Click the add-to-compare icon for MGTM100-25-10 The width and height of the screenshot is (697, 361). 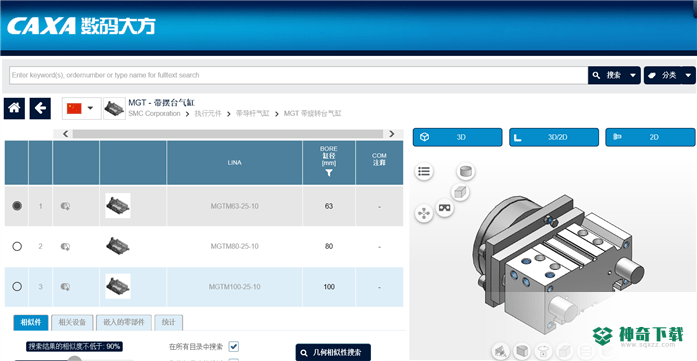tap(65, 287)
